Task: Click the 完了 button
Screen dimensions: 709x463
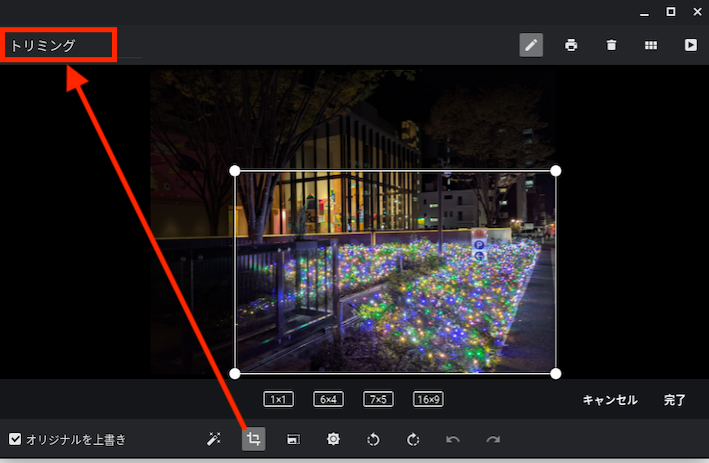Action: coord(675,400)
